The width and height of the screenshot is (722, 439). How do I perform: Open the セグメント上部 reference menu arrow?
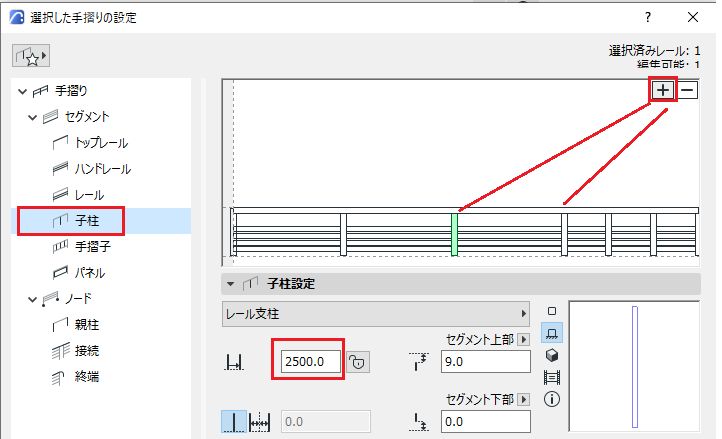coord(523,339)
